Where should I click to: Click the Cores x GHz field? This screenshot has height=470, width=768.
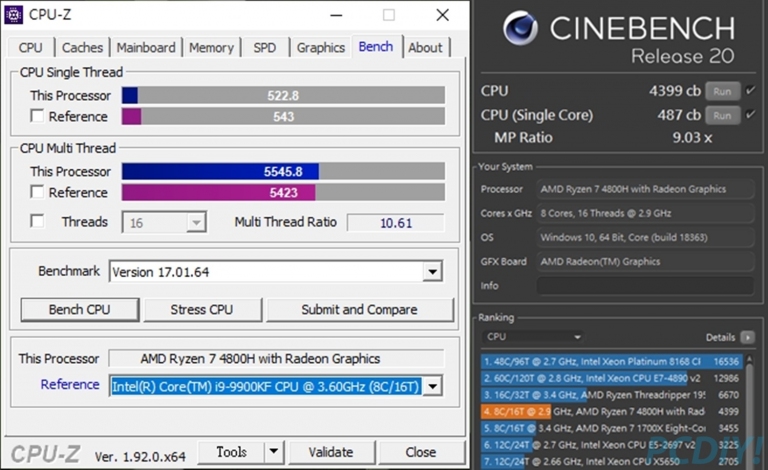(x=645, y=213)
